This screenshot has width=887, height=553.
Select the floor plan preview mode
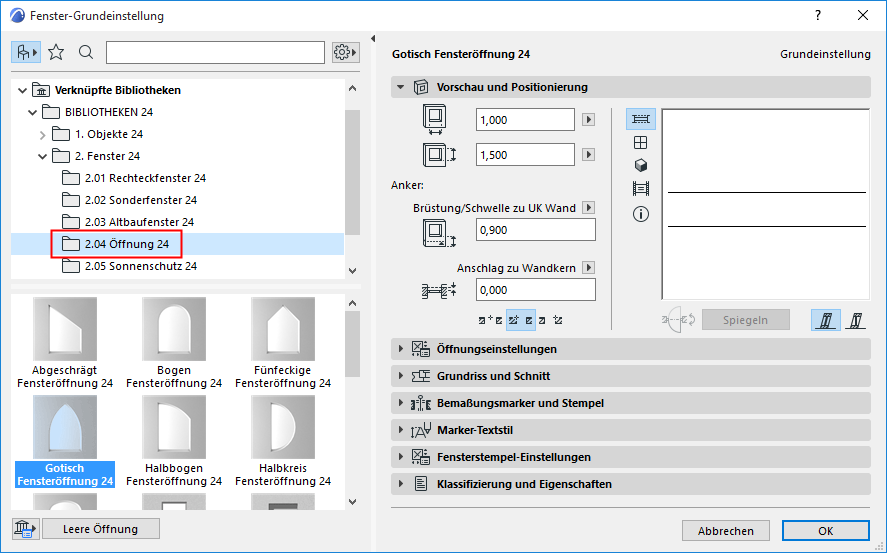(641, 119)
